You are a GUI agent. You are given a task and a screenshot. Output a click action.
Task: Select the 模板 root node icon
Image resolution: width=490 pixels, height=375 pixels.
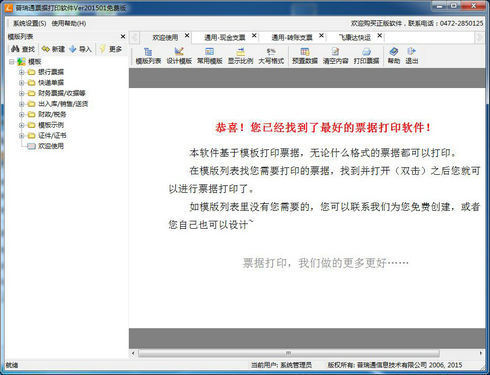click(22, 62)
